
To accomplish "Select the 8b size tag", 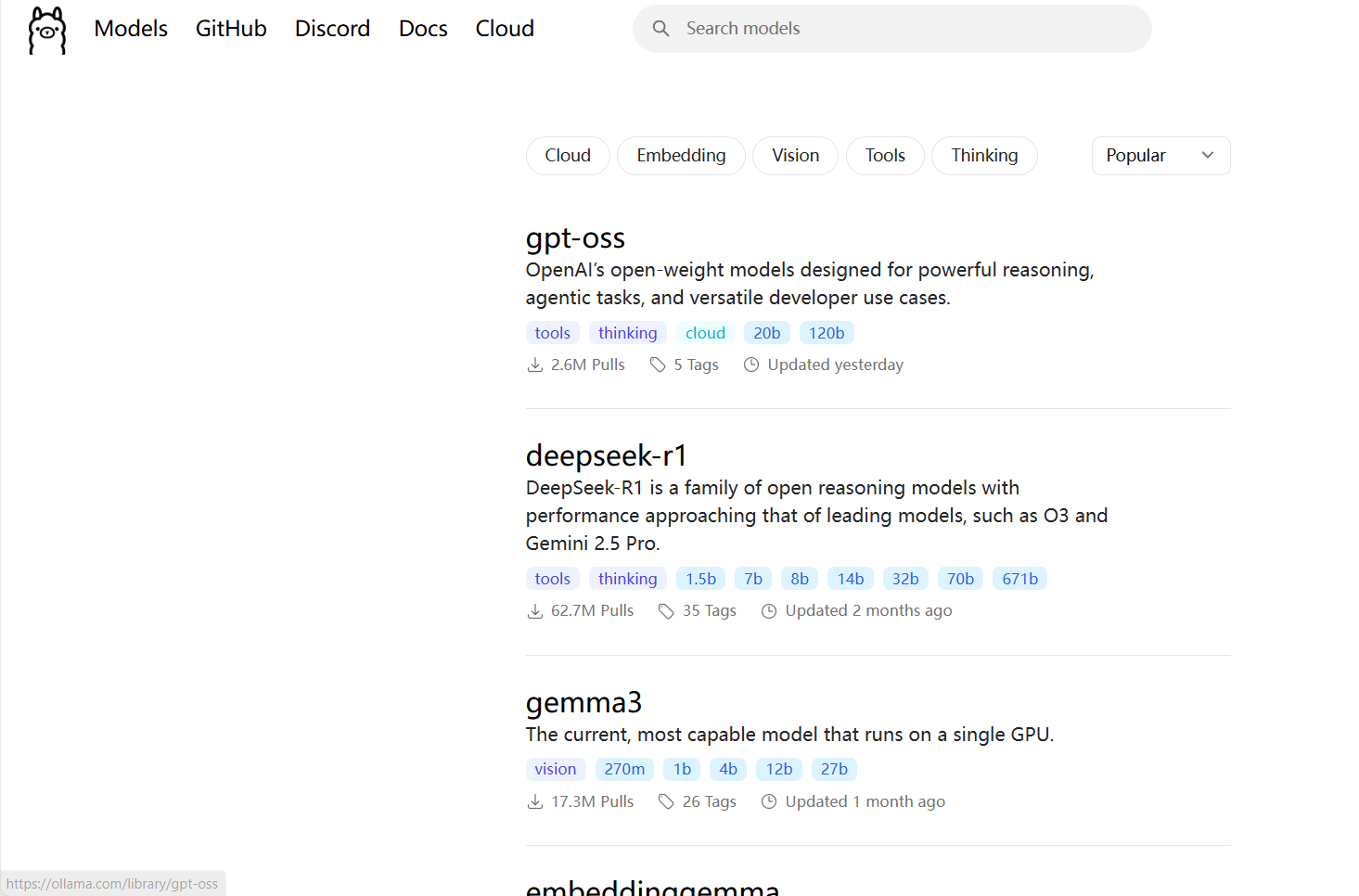I will [x=800, y=579].
